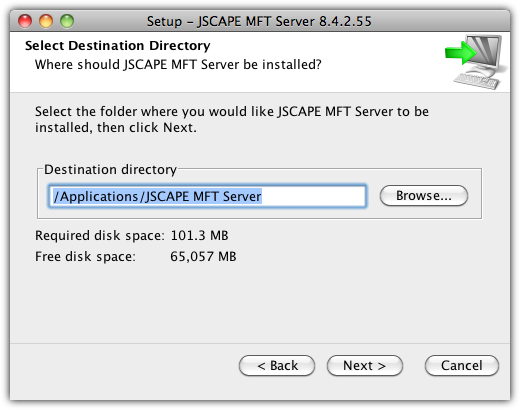Click the Setup – JSCAPE MFT Server title bar

(x=259, y=21)
